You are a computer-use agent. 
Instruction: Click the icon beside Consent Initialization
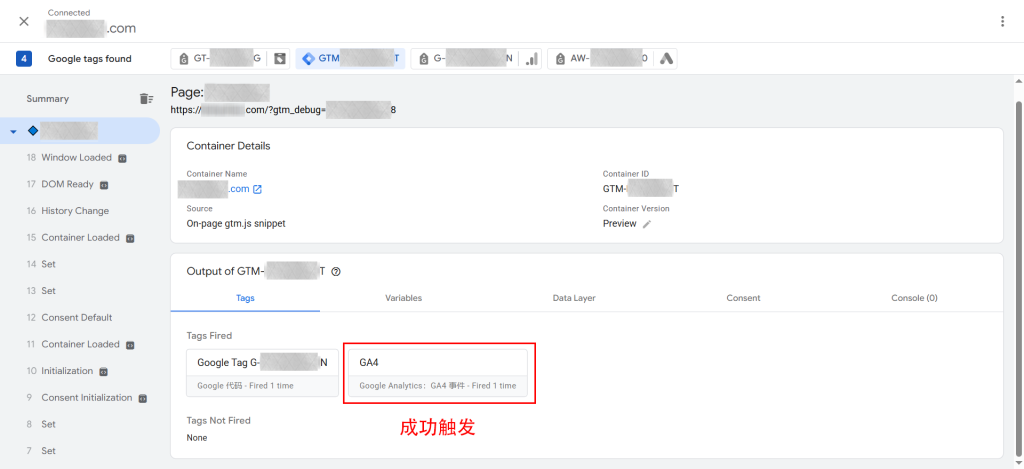pyautogui.click(x=142, y=398)
